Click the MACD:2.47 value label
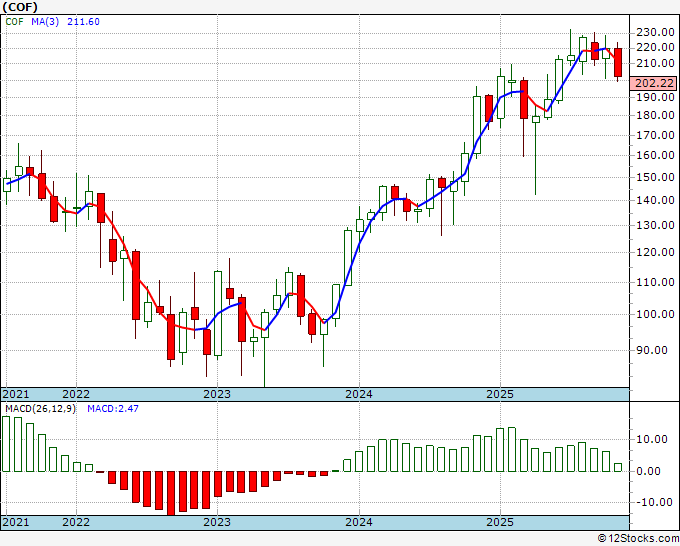The width and height of the screenshot is (680, 546). [x=113, y=409]
